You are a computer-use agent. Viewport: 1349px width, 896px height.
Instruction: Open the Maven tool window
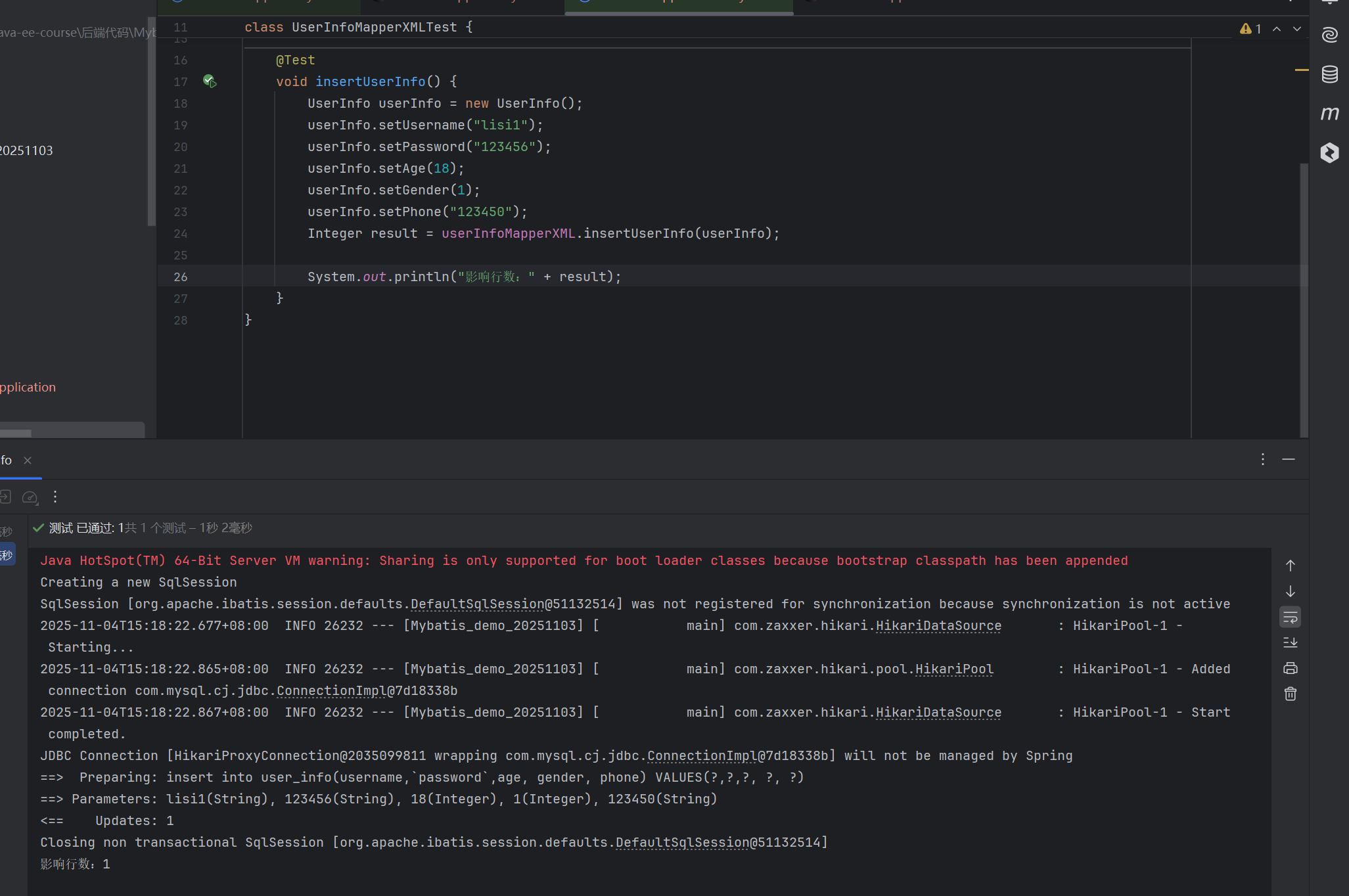(1329, 114)
